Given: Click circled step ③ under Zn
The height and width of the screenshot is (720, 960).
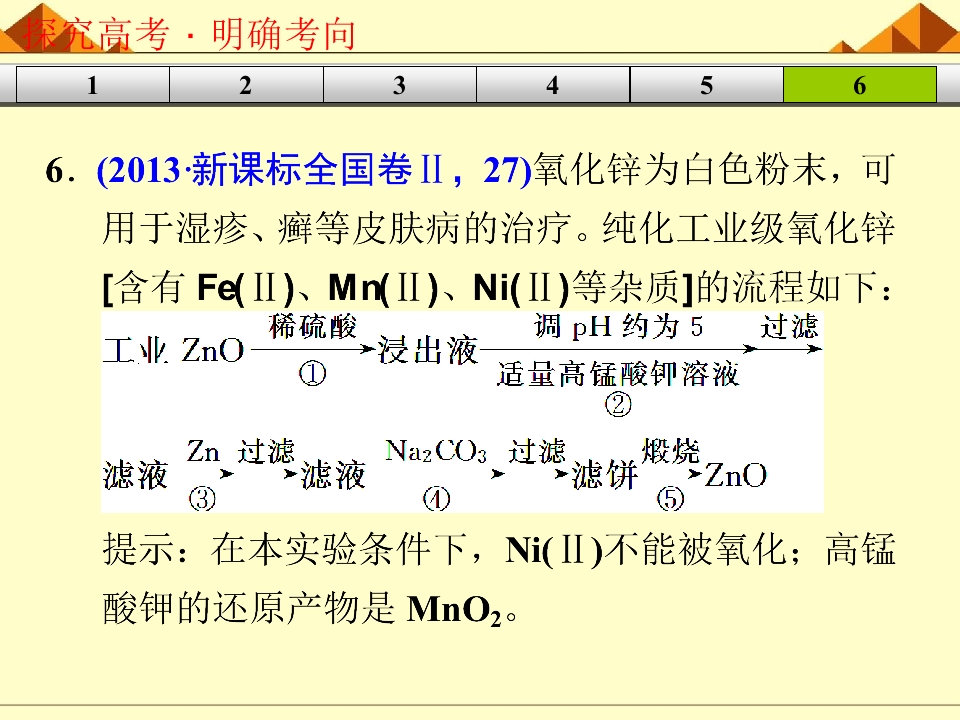Looking at the screenshot, I should tap(202, 499).
